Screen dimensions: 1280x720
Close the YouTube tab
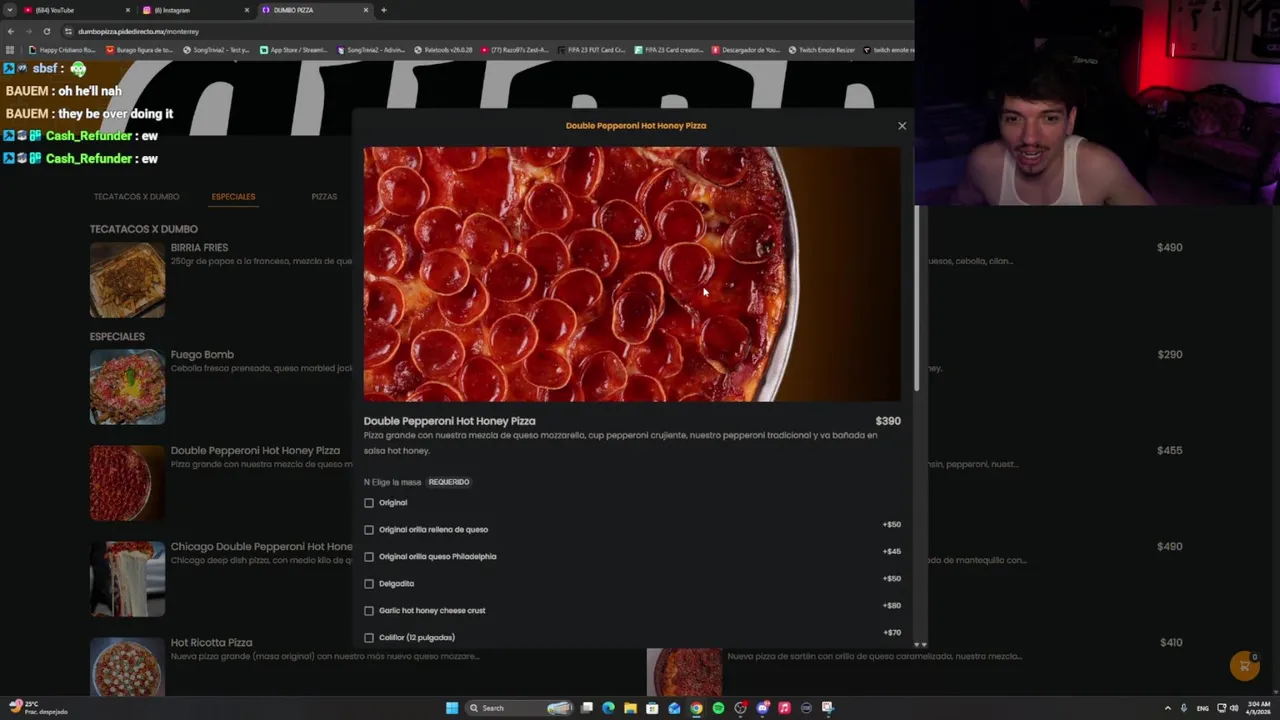128,10
